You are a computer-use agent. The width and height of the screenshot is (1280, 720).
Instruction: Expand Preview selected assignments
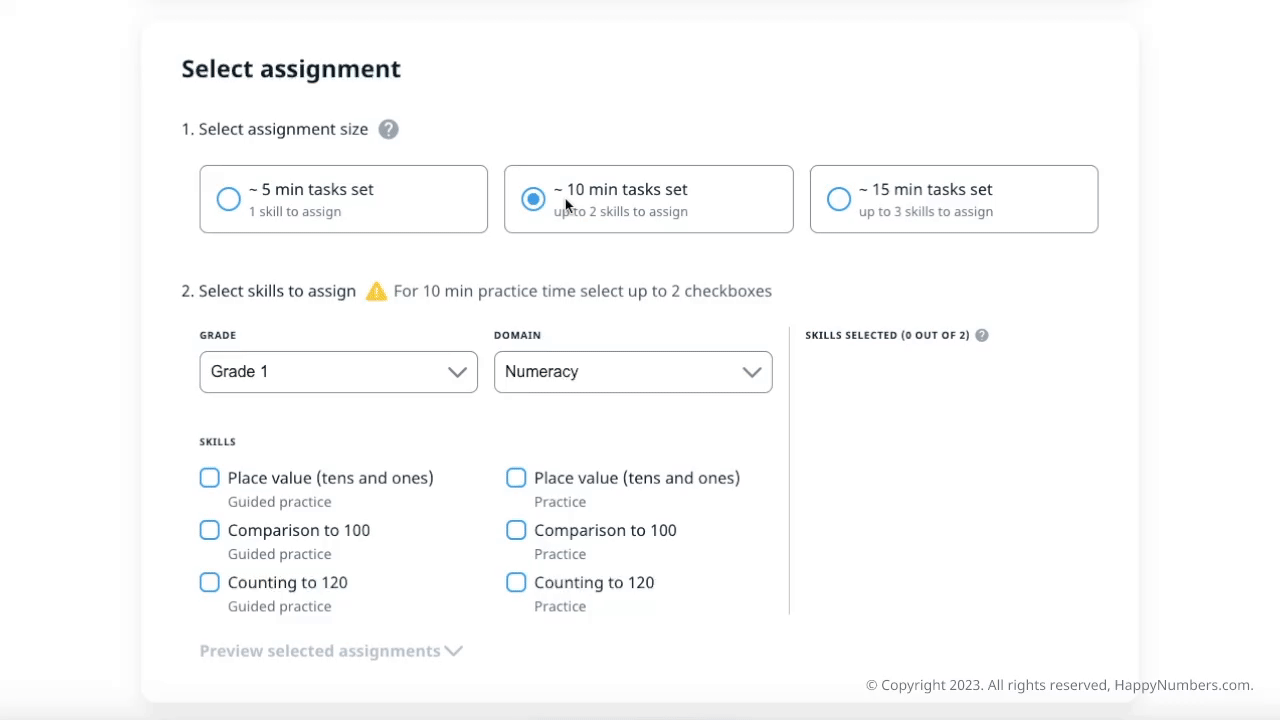coord(320,651)
